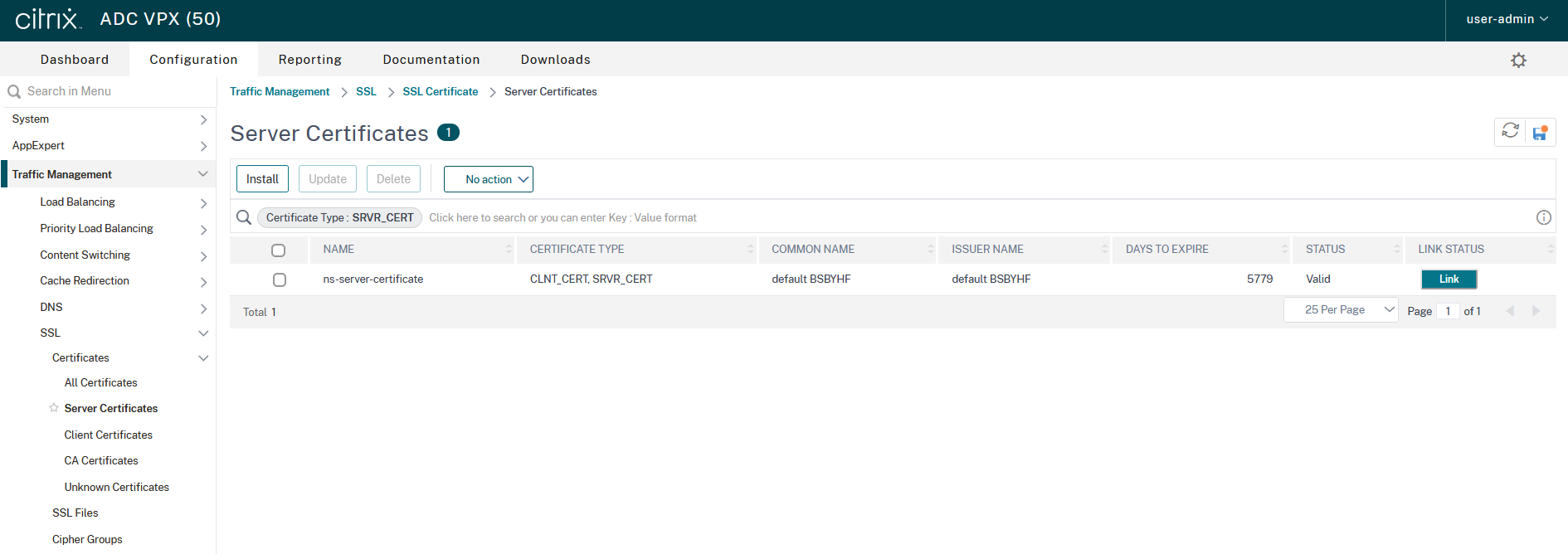Open CA Certificates in sidebar
The width and height of the screenshot is (1568, 554).
pos(101,460)
